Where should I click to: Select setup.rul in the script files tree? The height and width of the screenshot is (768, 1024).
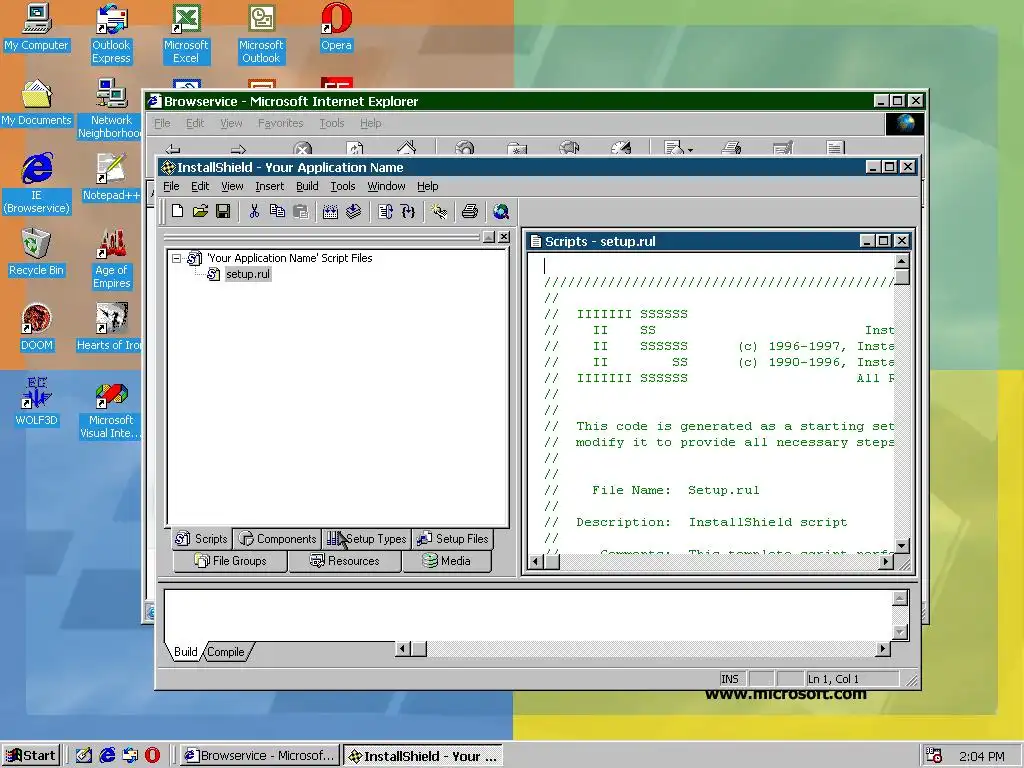[x=248, y=274]
